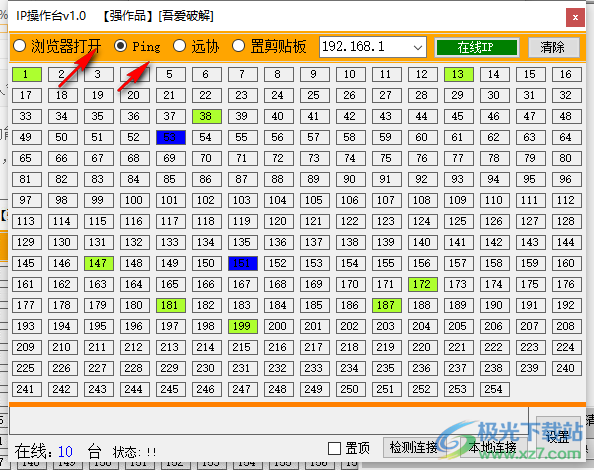Click blue highlighted IP cell 151
This screenshot has height=470, width=594.
[x=243, y=263]
